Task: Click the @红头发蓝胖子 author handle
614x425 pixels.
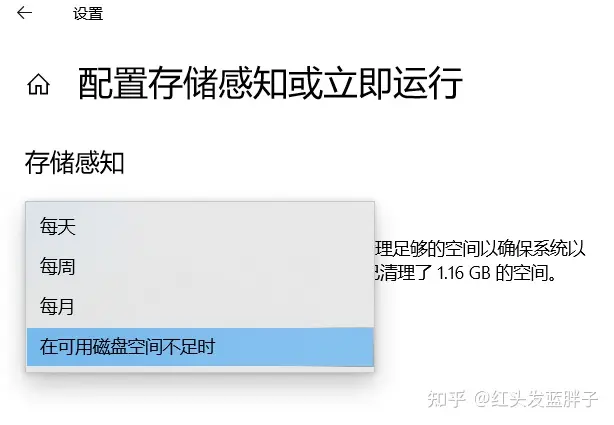Action: click(x=536, y=399)
